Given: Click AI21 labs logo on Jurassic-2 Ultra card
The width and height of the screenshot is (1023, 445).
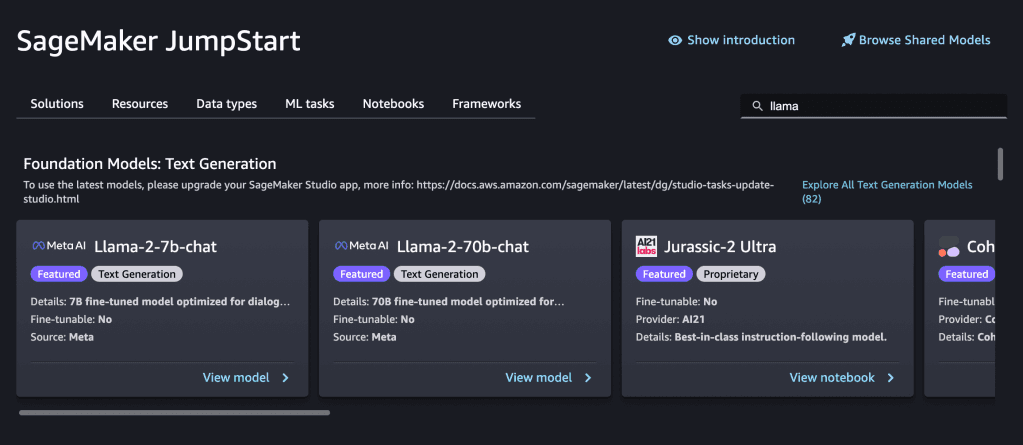Looking at the screenshot, I should [x=647, y=247].
